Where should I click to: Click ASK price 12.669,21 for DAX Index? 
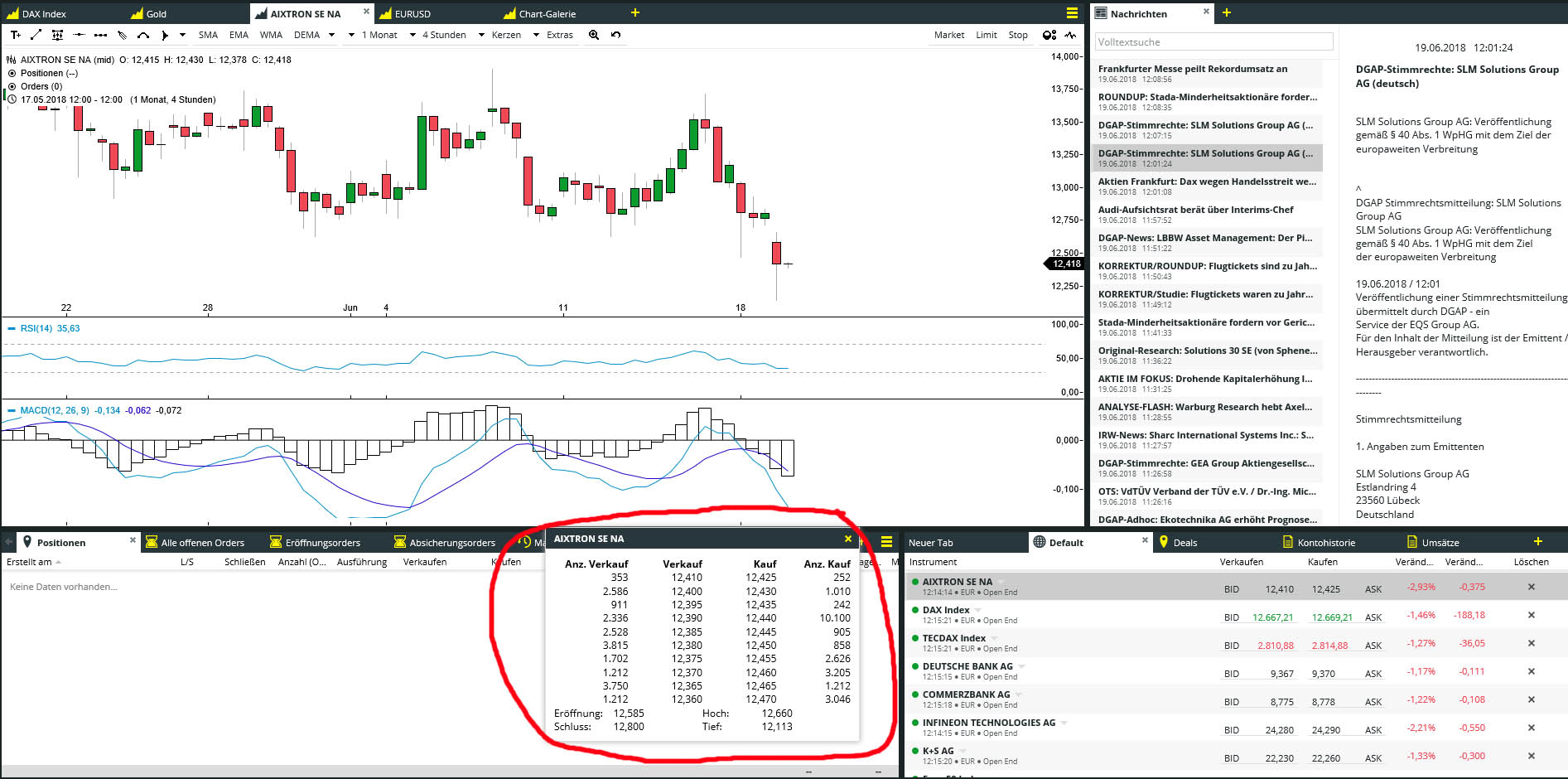(x=1332, y=617)
